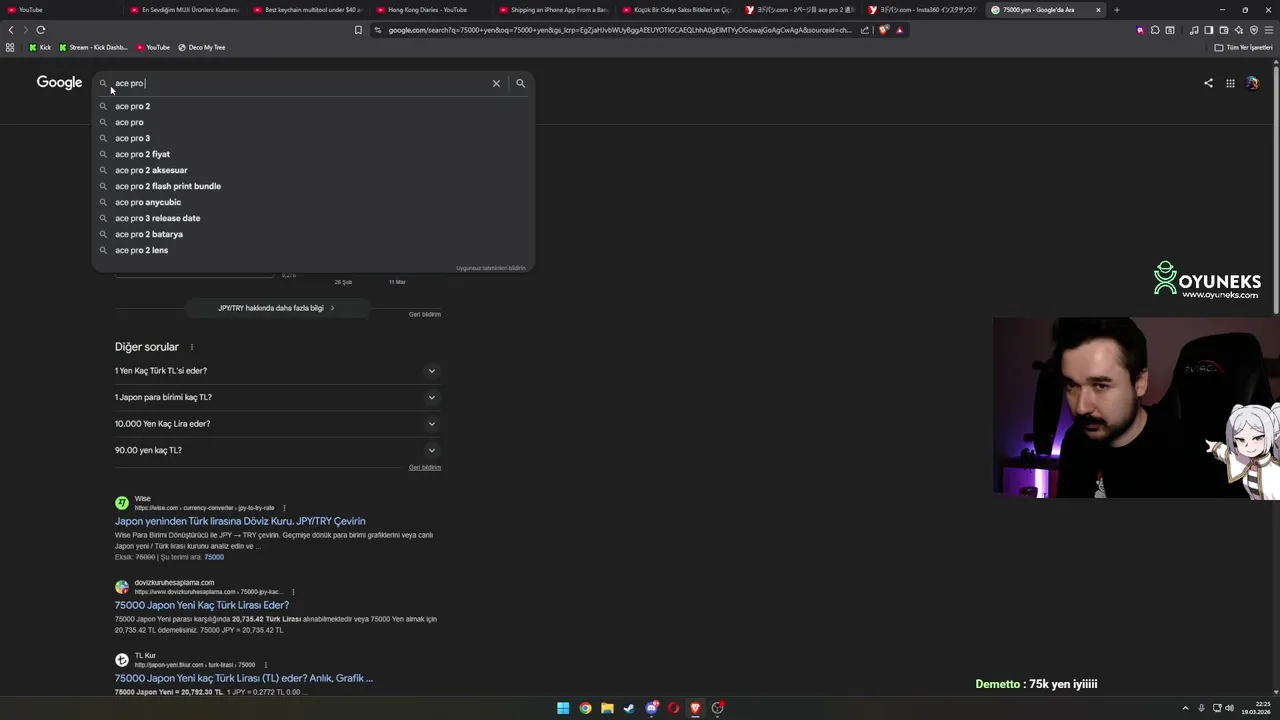Viewport: 1280px width, 720px height.
Task: Select suggestion 'ace pro anycubic'
Action: point(313,202)
